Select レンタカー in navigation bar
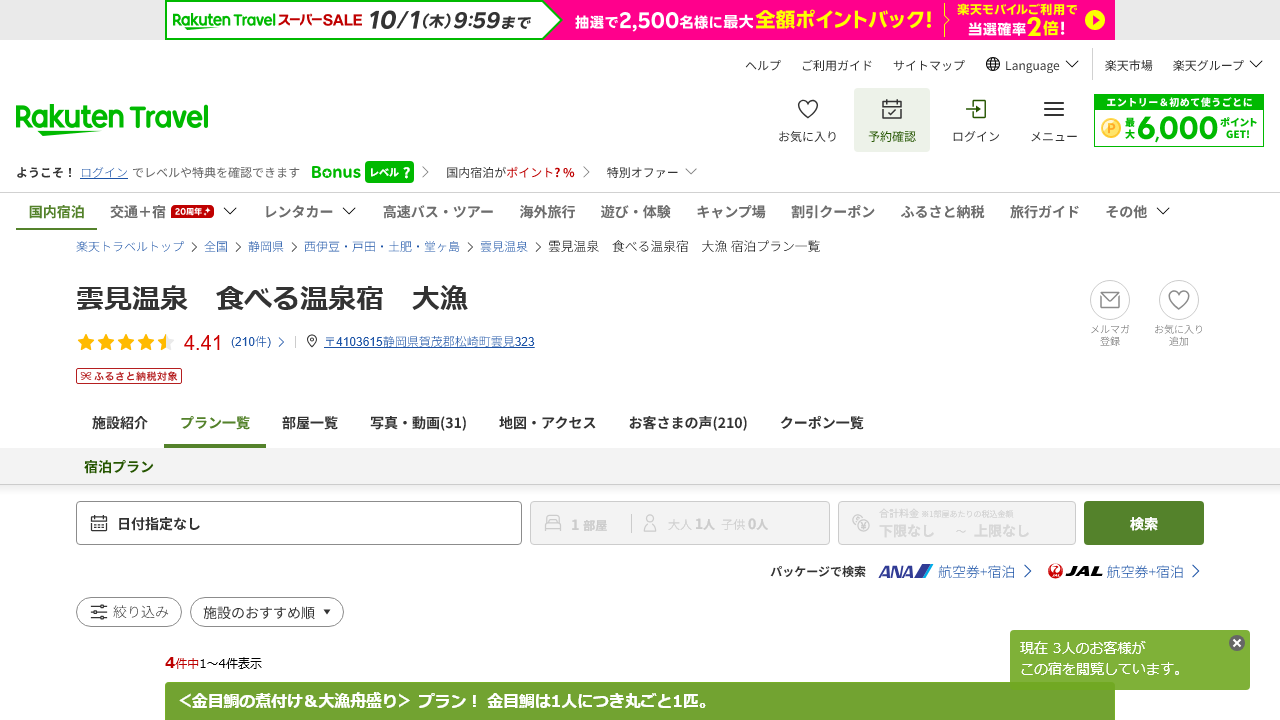The height and width of the screenshot is (720, 1280). coord(310,212)
